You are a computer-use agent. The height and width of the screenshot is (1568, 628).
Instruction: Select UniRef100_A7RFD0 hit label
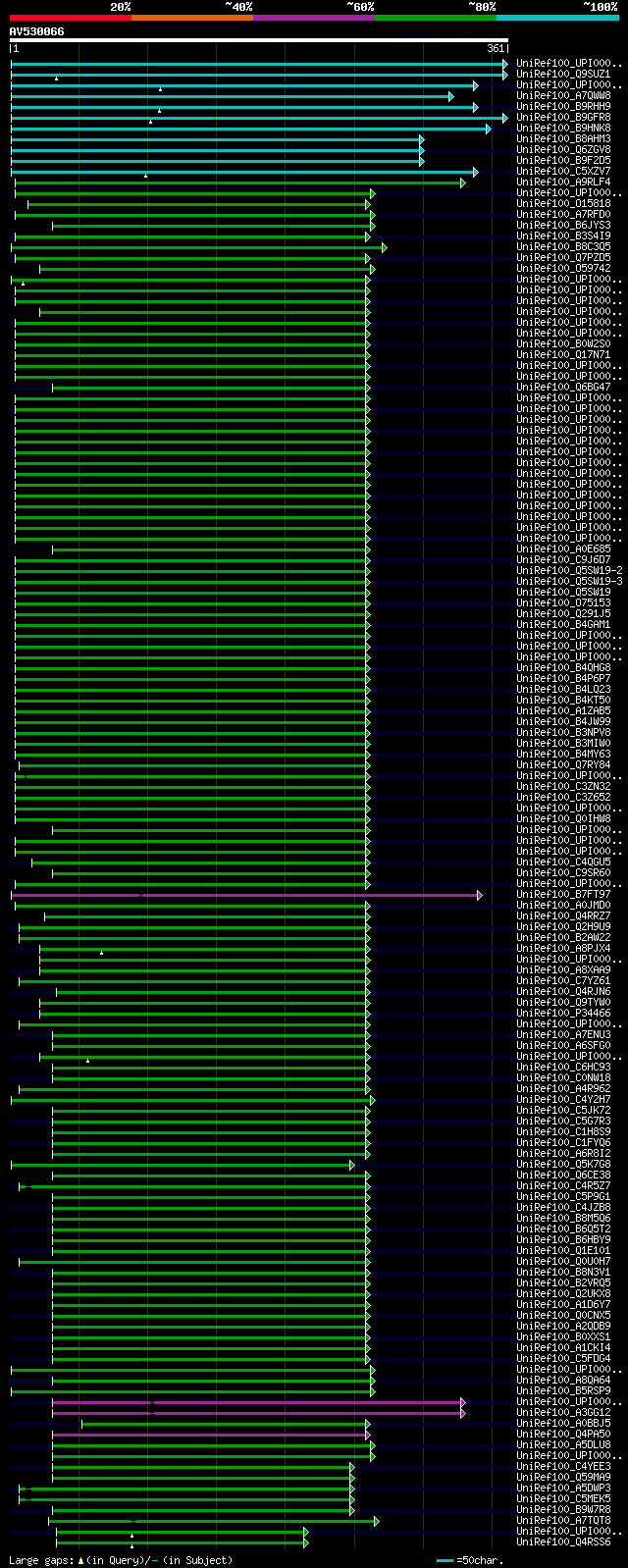[x=563, y=214]
